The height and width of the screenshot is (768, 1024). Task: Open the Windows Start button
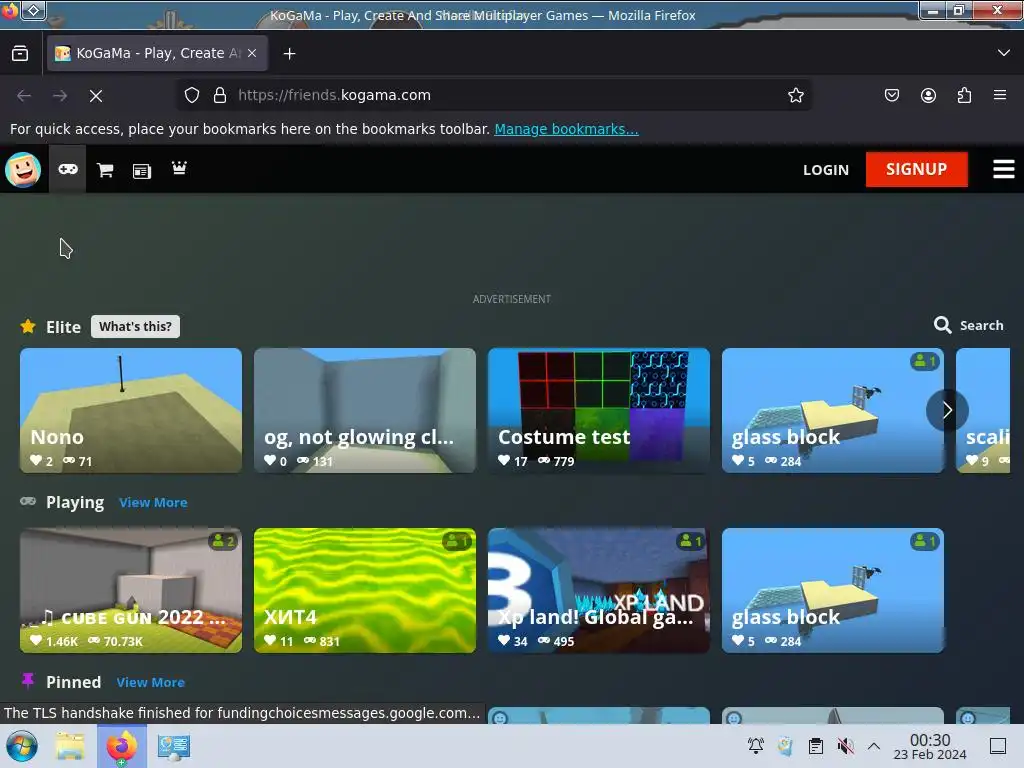[x=22, y=746]
